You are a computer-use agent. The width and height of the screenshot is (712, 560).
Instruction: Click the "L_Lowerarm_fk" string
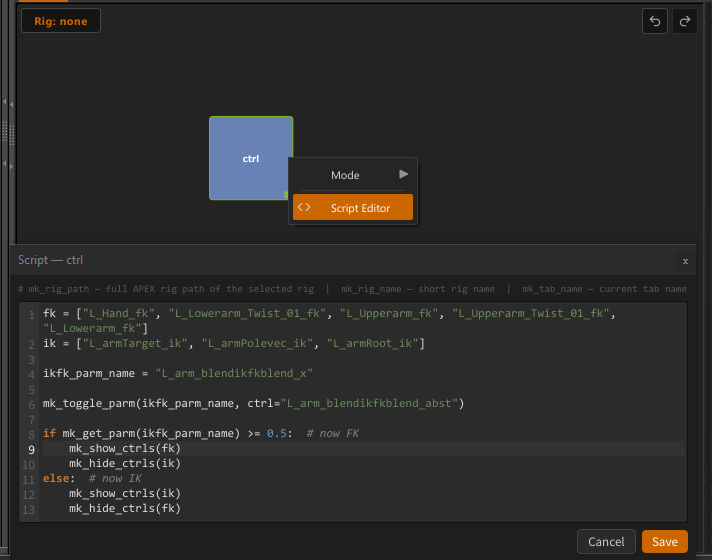[x=95, y=328]
